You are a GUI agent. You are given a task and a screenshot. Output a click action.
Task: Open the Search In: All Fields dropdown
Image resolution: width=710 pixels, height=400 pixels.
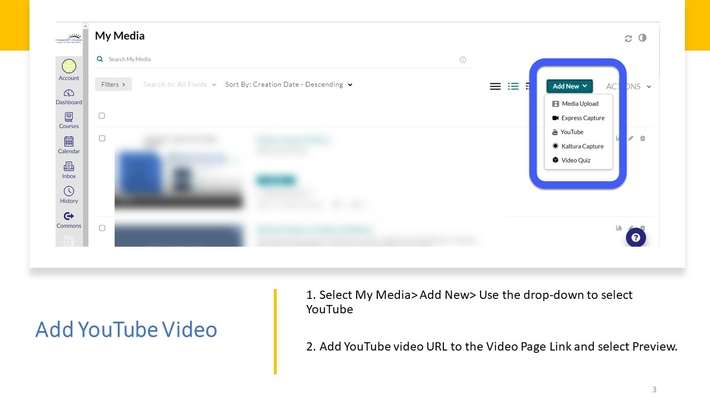point(180,85)
